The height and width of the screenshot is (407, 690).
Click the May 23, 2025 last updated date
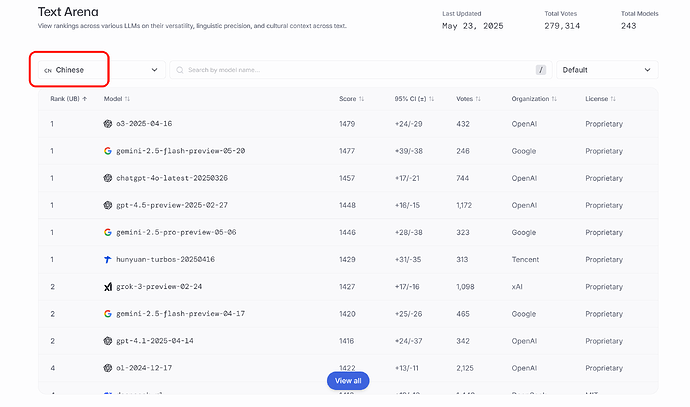coord(473,26)
